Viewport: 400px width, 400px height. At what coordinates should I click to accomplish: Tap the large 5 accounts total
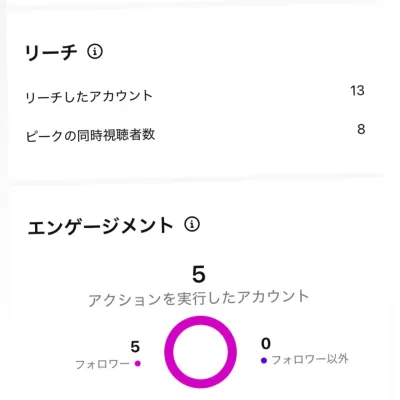pos(199,275)
